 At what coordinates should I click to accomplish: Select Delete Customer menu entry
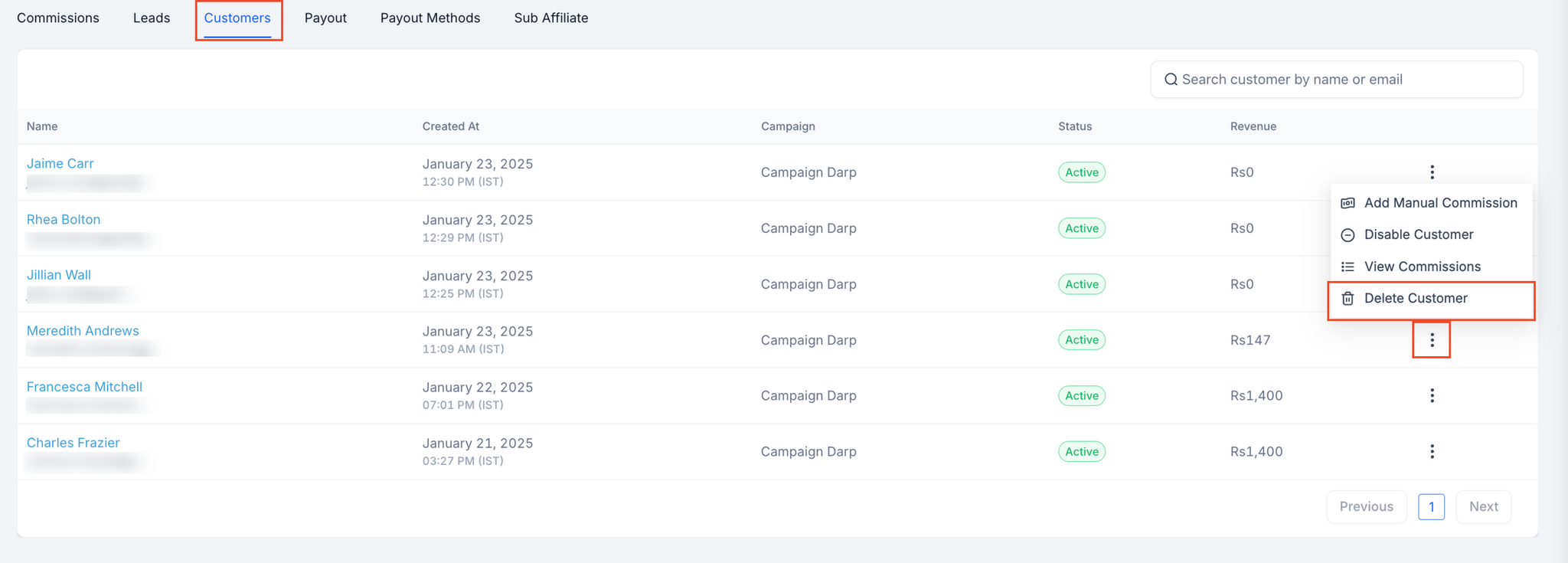click(1432, 299)
